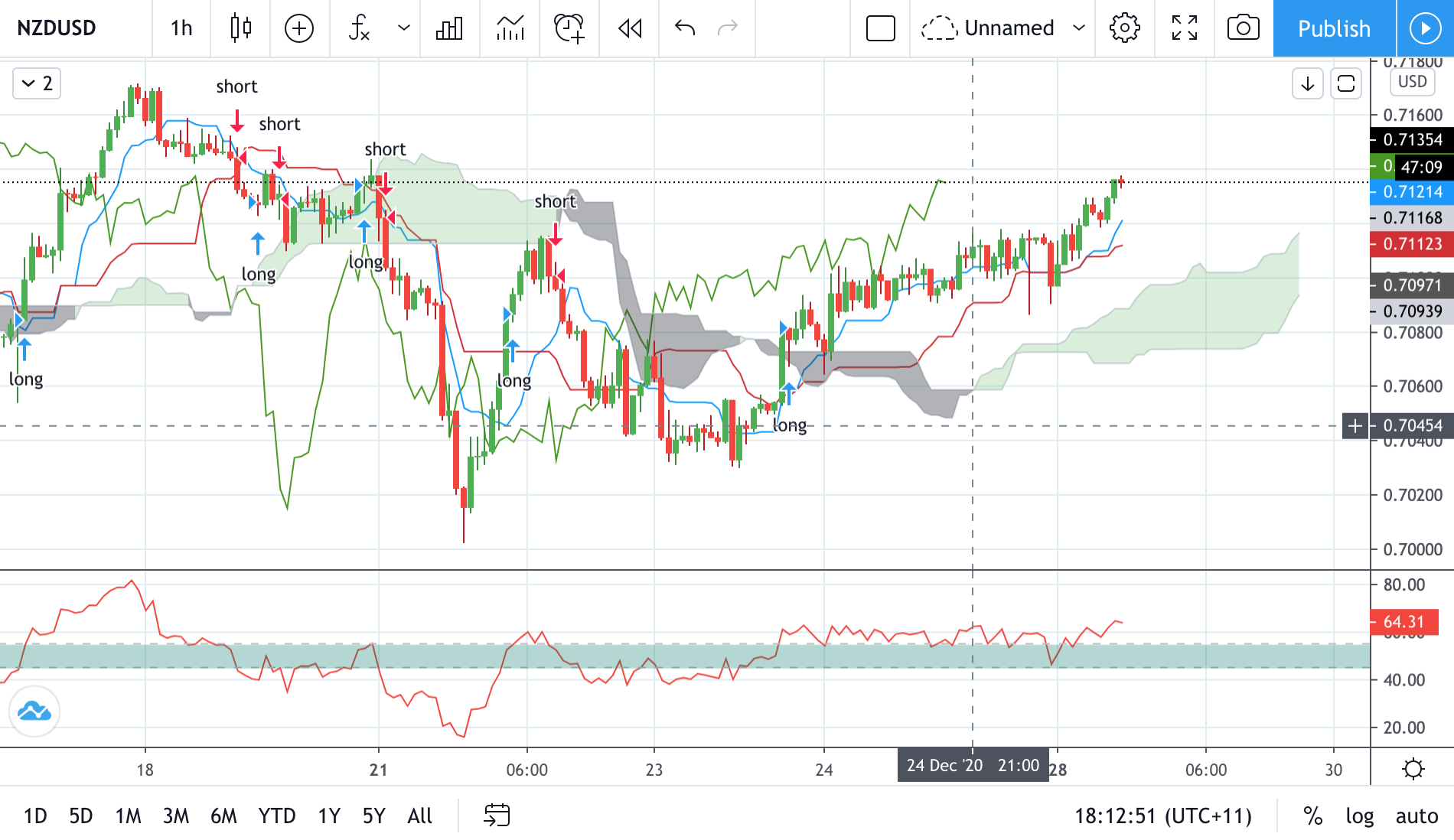The image size is (1454, 840).
Task: Select the 1M date range
Action: point(129,816)
